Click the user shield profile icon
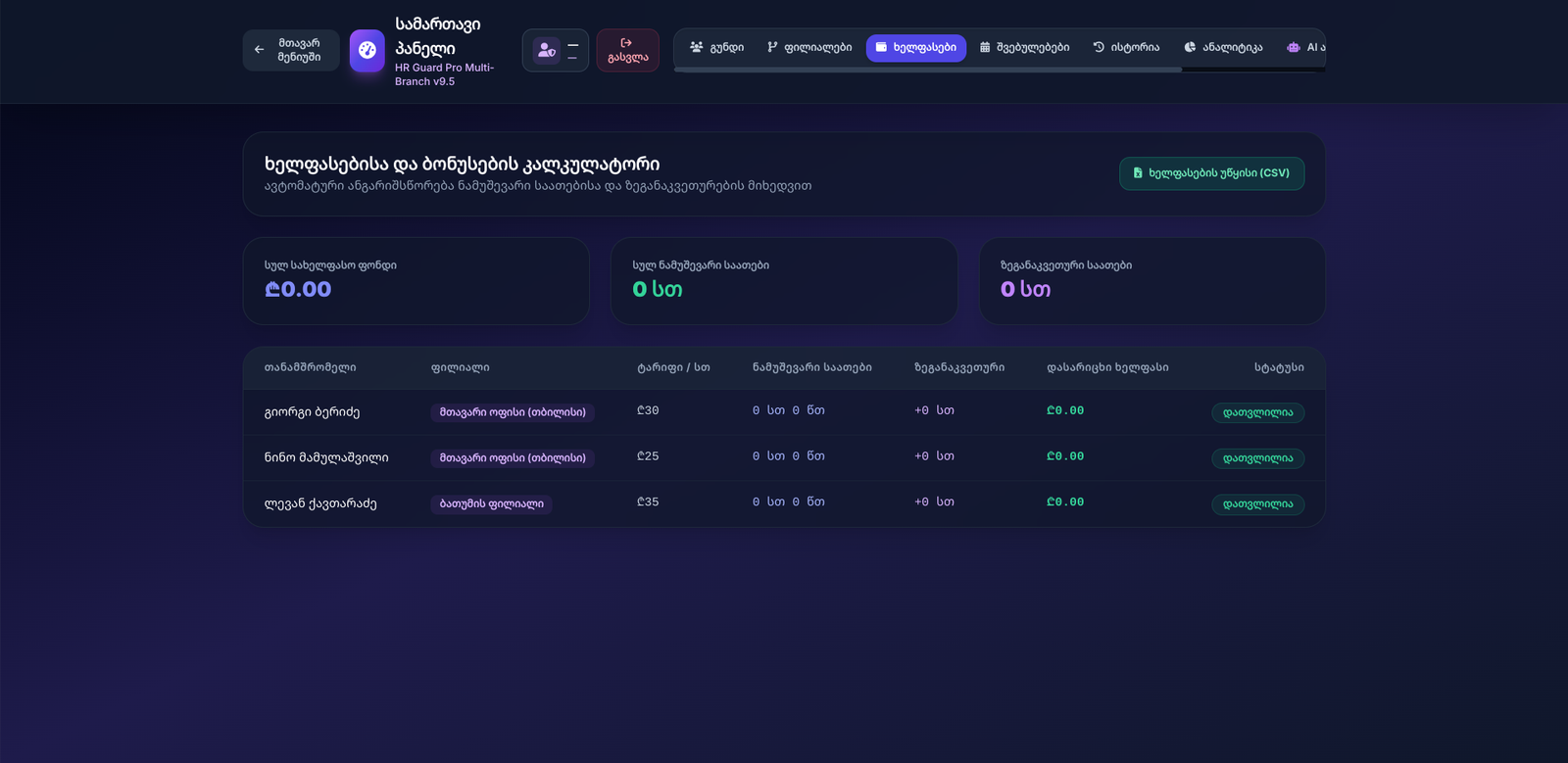 pos(546,50)
